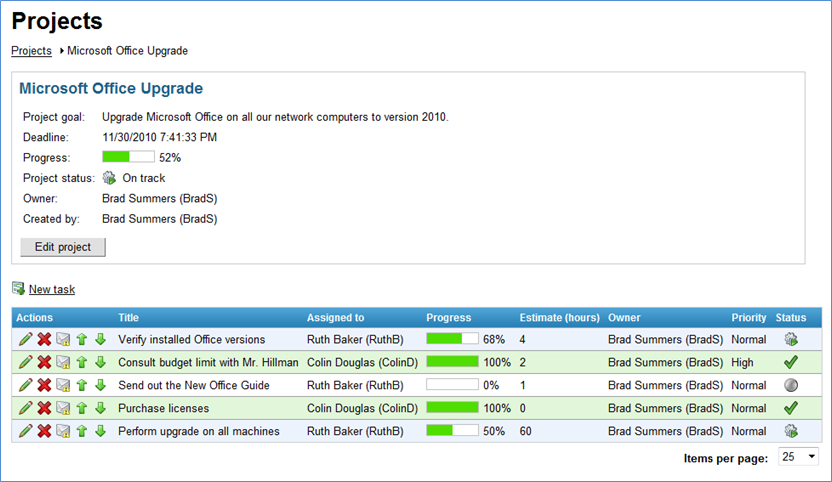832x482 pixels.
Task: Delete the Purchase licenses task
Action: click(x=45, y=408)
